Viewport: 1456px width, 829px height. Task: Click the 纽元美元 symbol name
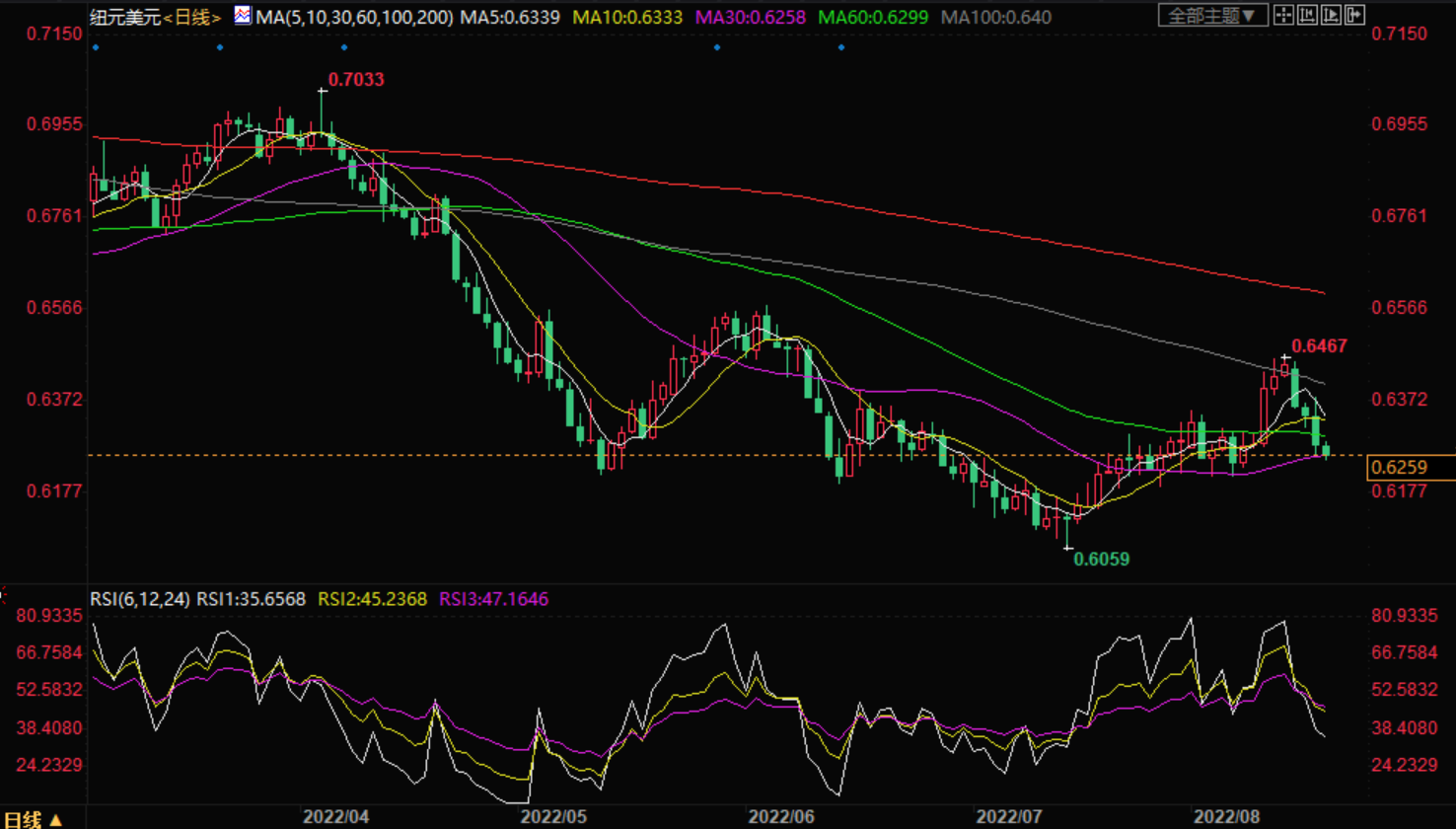click(126, 17)
